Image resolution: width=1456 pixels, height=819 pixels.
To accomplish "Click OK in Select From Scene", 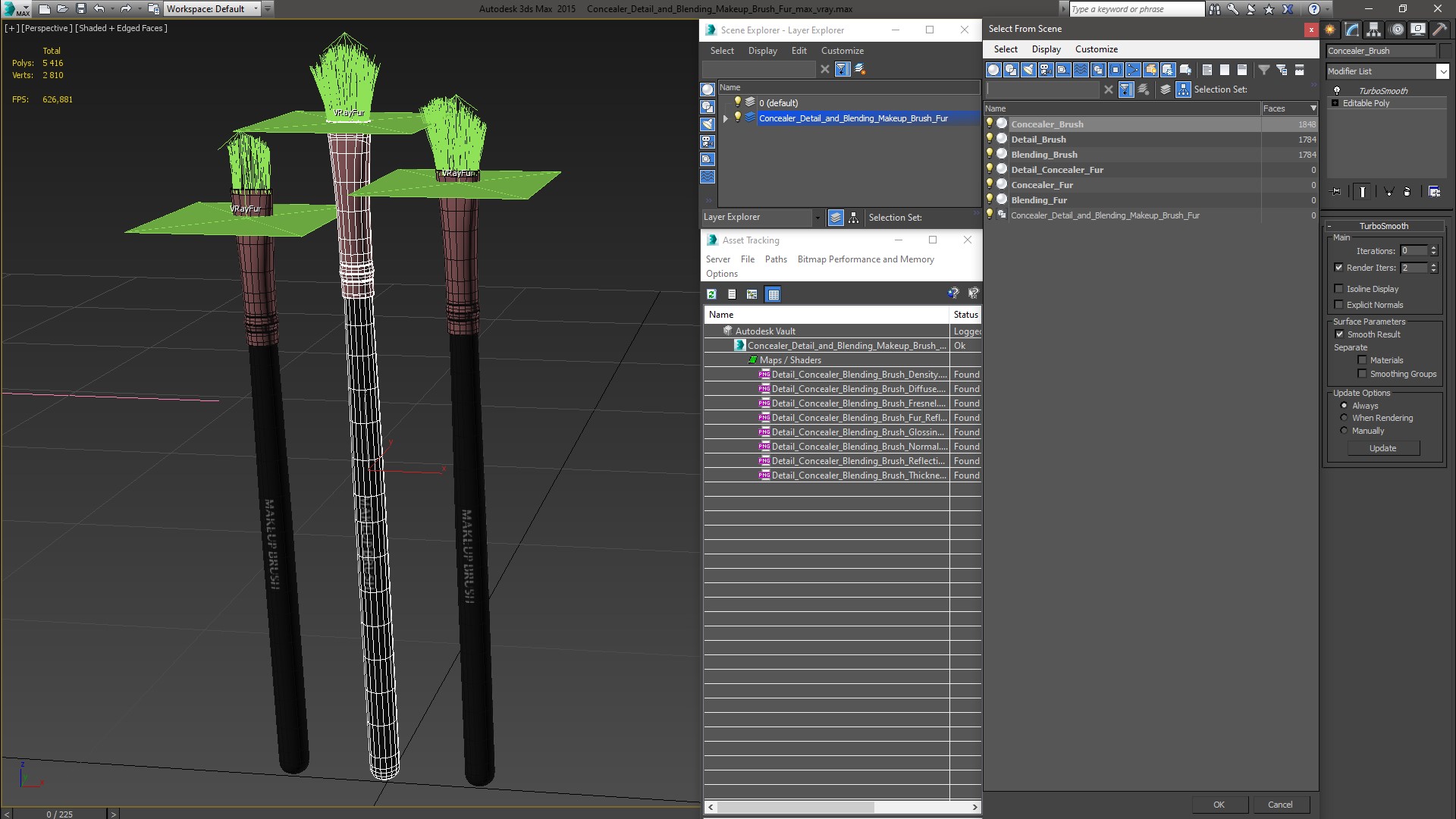I will [1219, 805].
